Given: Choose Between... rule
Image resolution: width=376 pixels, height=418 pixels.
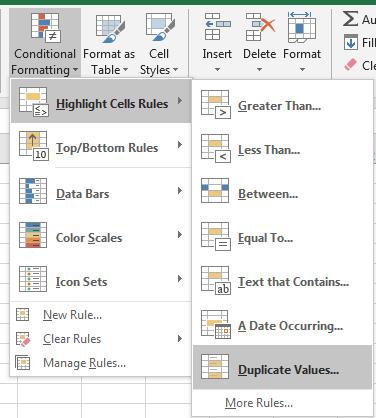Looking at the screenshot, I should (282, 193).
